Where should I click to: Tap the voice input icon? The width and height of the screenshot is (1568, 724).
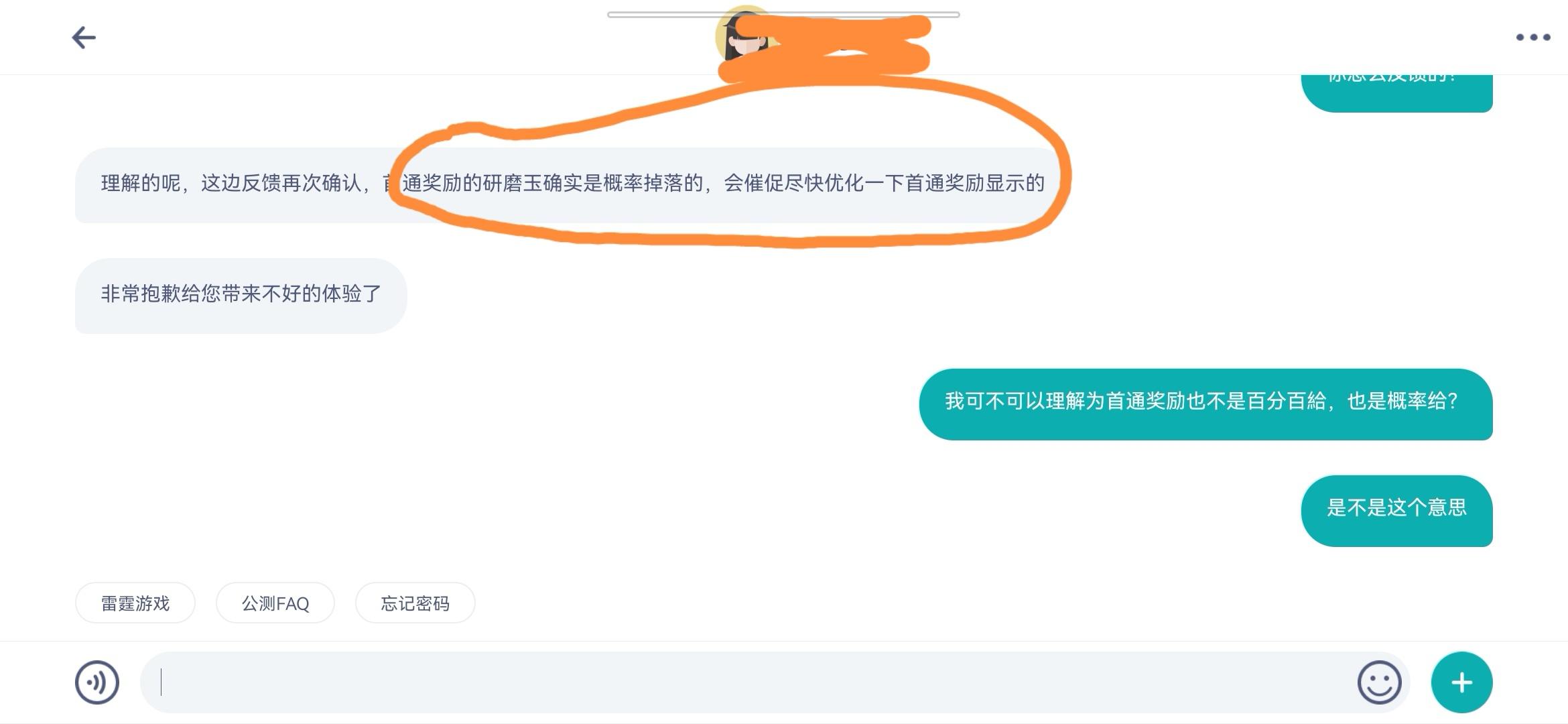(97, 682)
